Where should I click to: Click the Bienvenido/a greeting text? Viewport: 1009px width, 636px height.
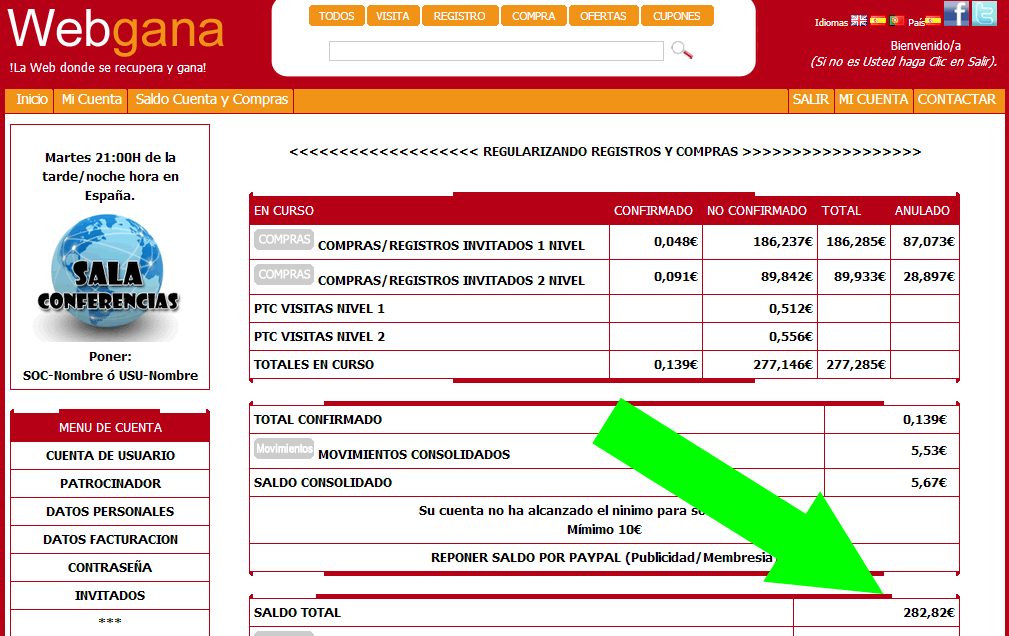coord(925,46)
